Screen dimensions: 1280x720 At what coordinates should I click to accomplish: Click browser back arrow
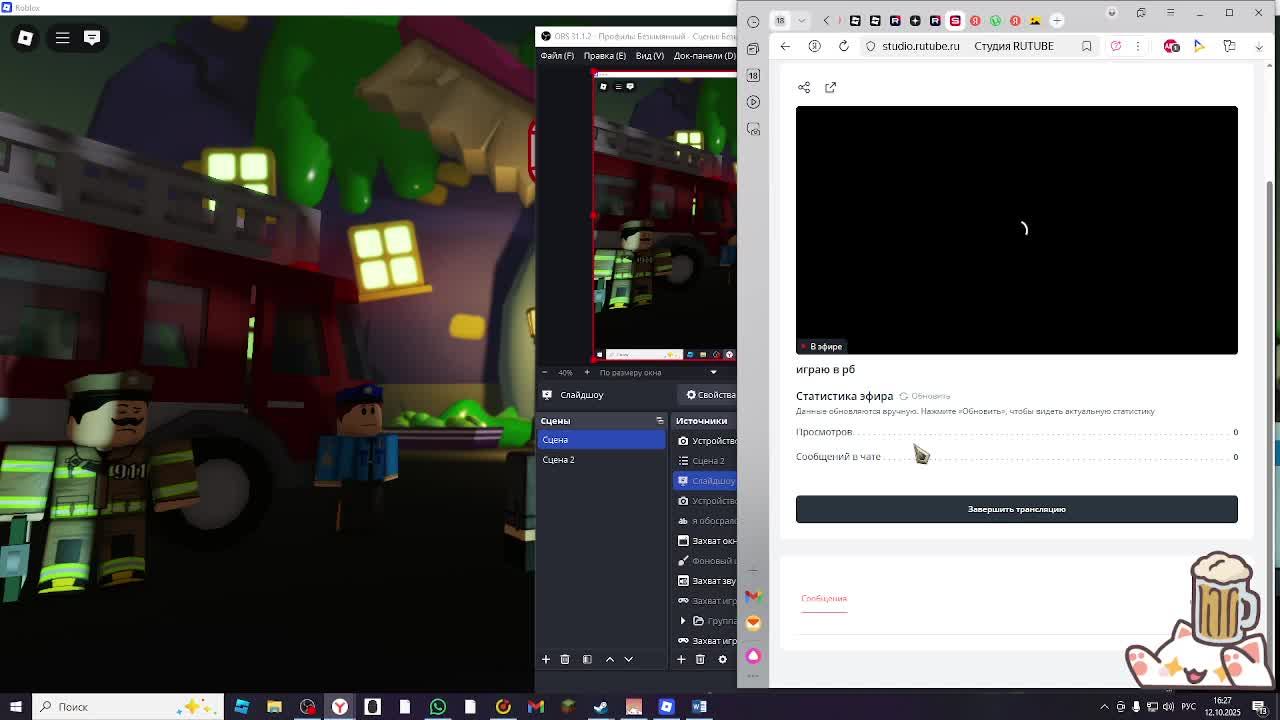point(785,46)
